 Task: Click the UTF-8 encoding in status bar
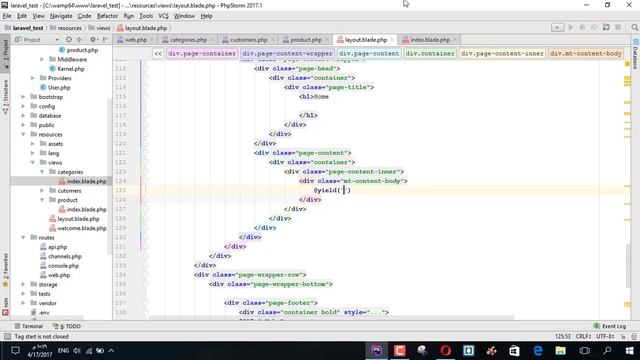605,336
